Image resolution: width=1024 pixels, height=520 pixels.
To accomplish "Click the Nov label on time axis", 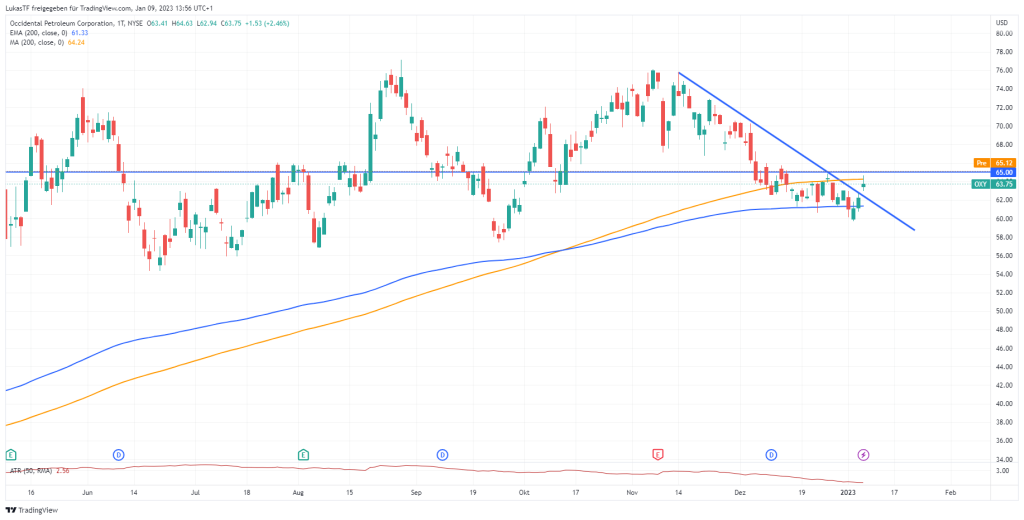I will (631, 493).
